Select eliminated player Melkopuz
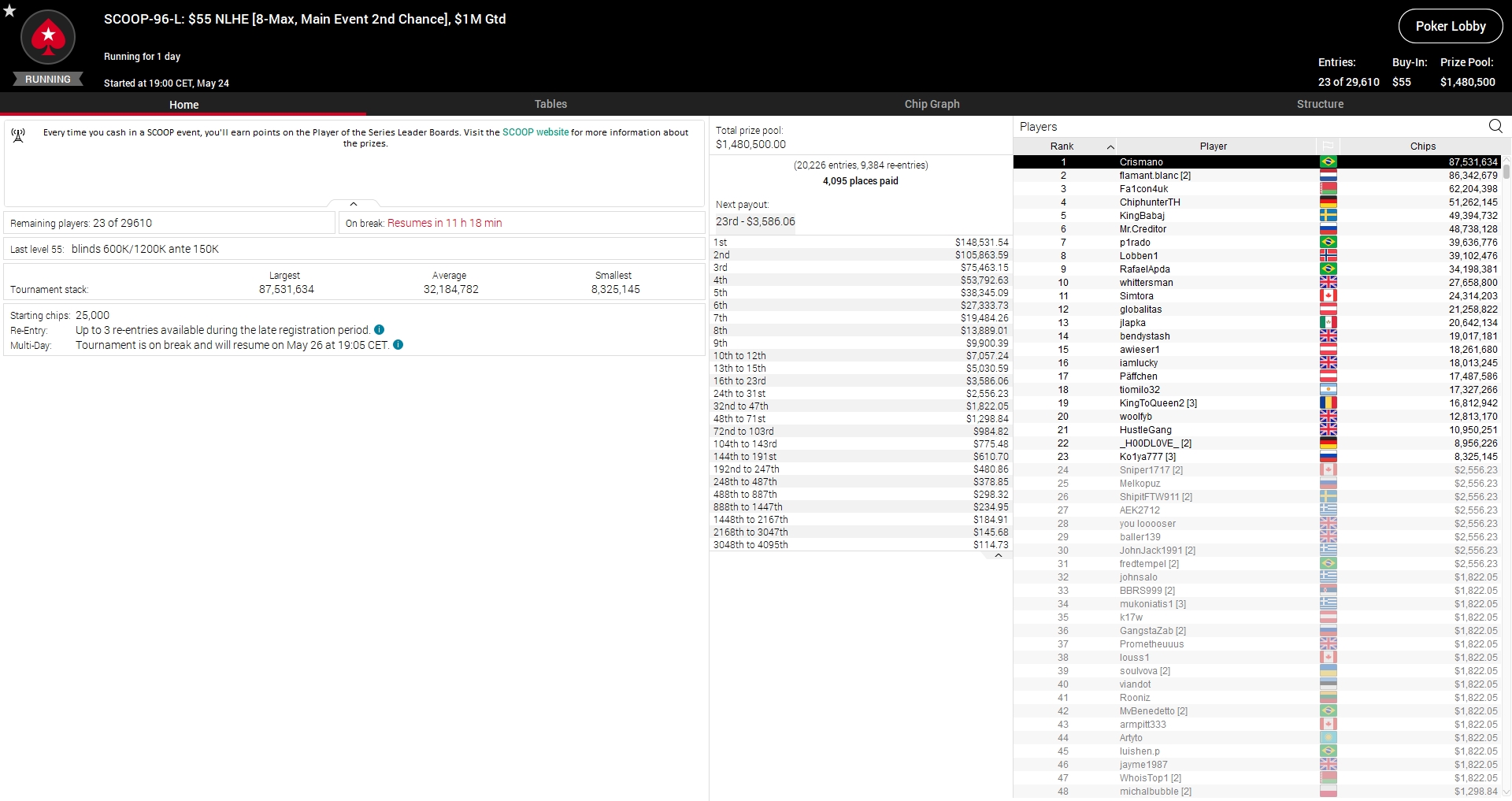This screenshot has width=1512, height=801. pyautogui.click(x=1258, y=484)
